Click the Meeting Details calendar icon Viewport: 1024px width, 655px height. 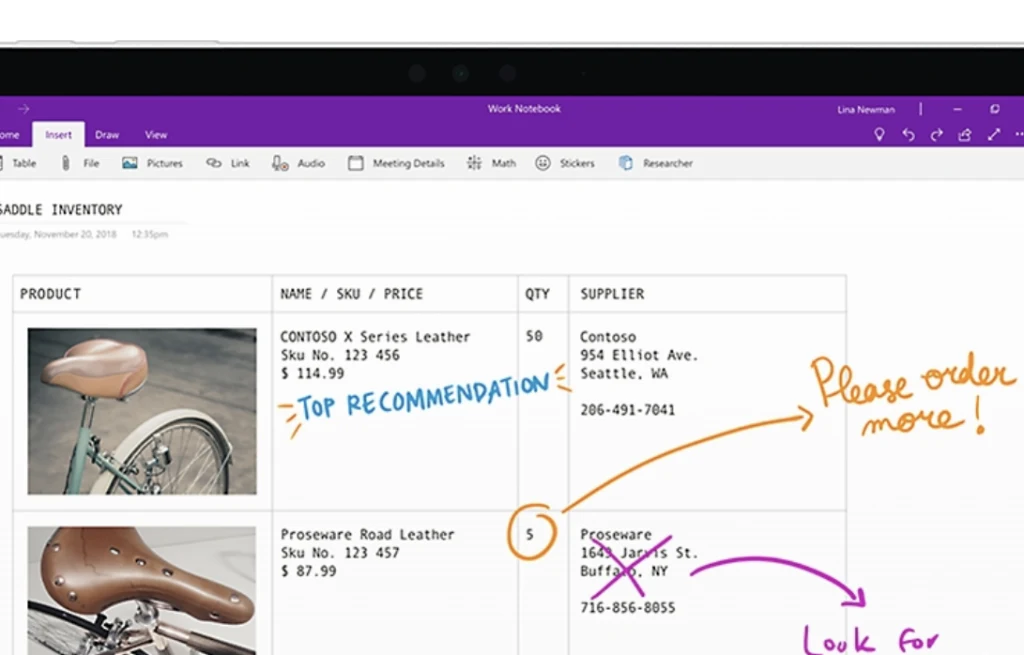(x=355, y=163)
